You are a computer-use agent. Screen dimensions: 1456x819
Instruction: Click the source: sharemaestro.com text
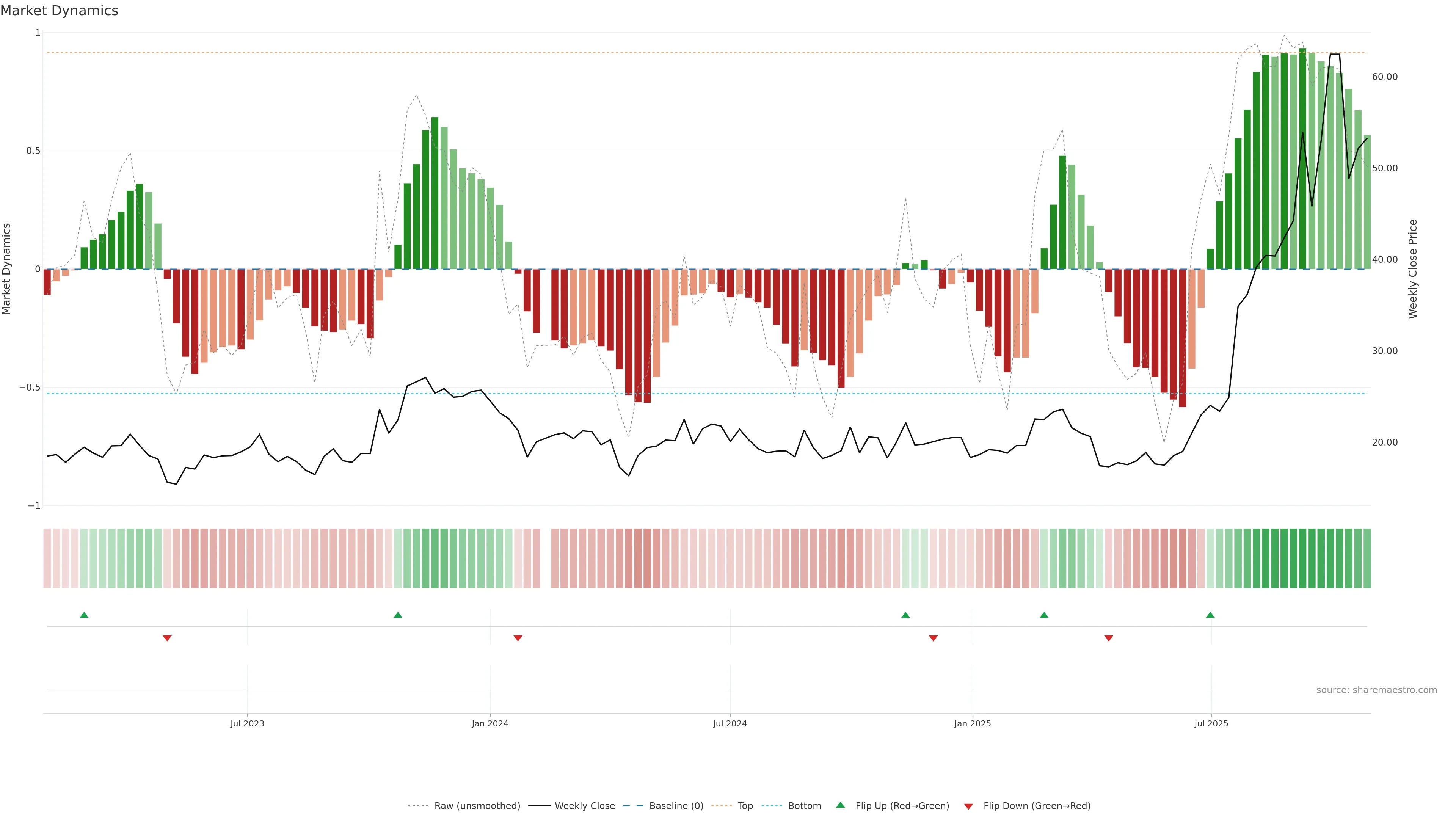[1376, 690]
